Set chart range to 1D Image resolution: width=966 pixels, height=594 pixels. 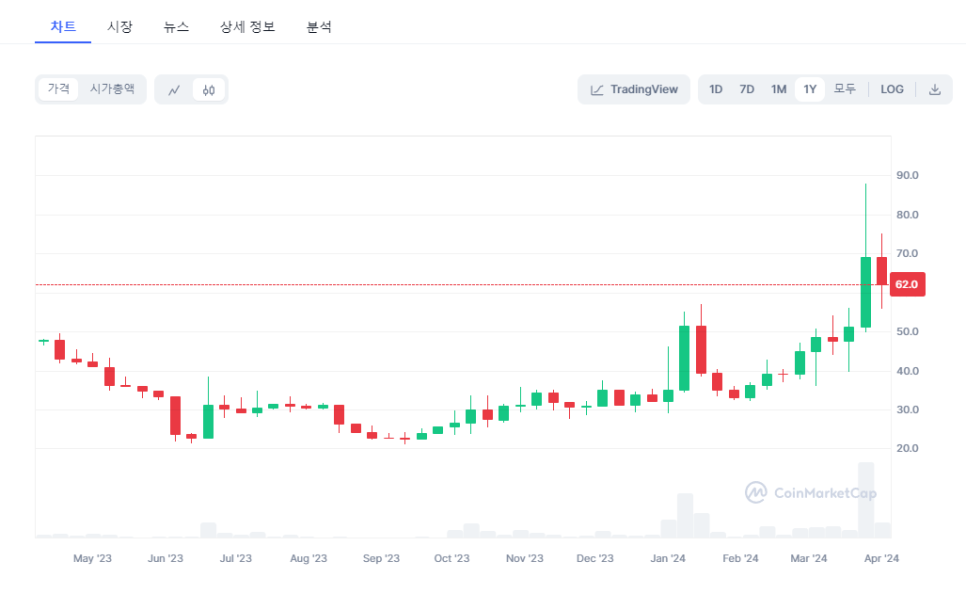715,89
